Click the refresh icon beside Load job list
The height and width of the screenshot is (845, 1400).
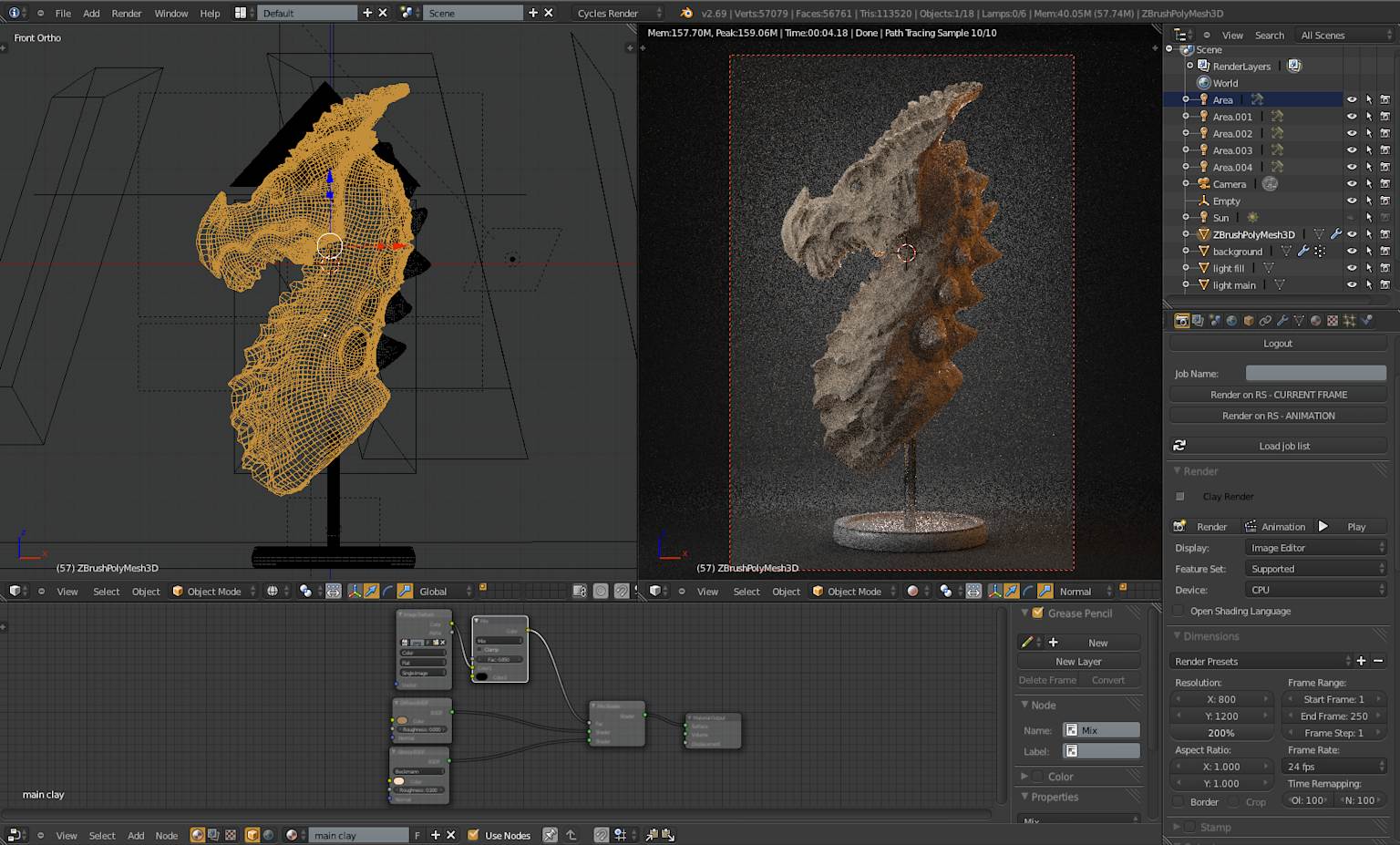click(1179, 446)
